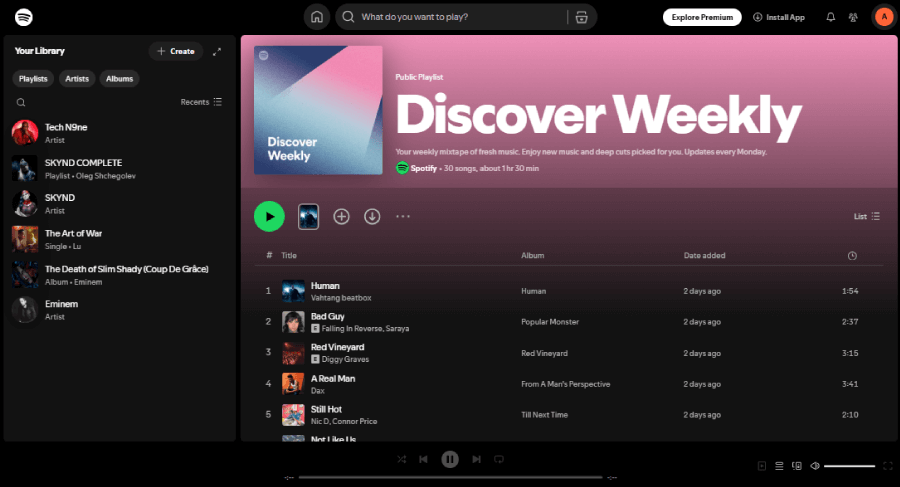Click the playback progress bar
Image resolution: width=900 pixels, height=487 pixels.
point(451,477)
